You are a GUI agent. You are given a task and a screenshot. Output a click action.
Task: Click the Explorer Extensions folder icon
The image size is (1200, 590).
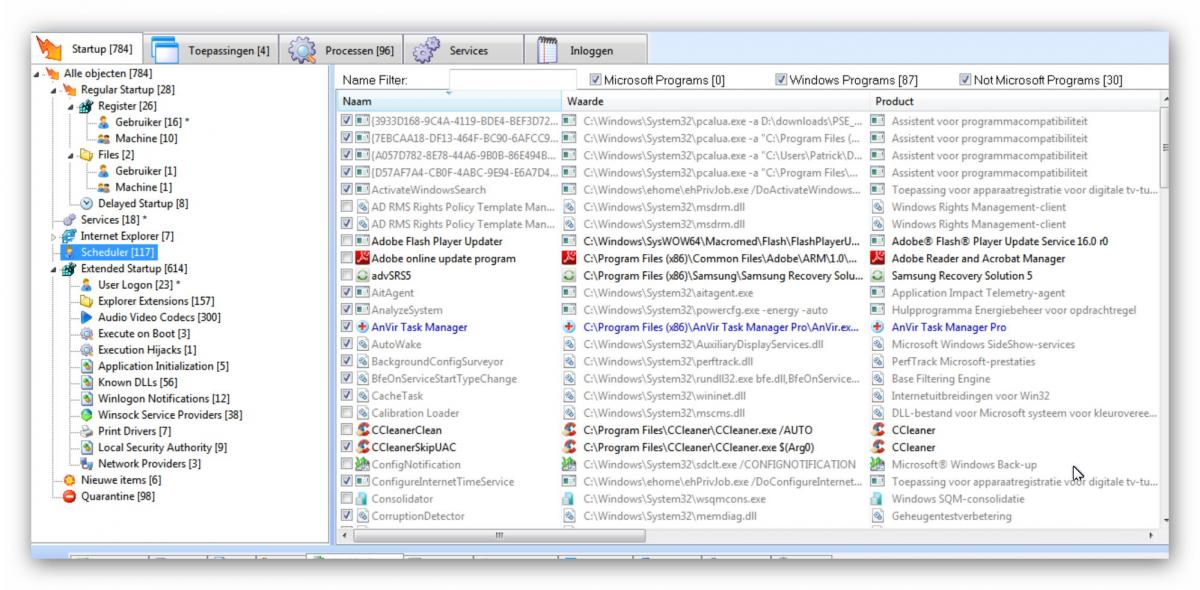pos(87,301)
